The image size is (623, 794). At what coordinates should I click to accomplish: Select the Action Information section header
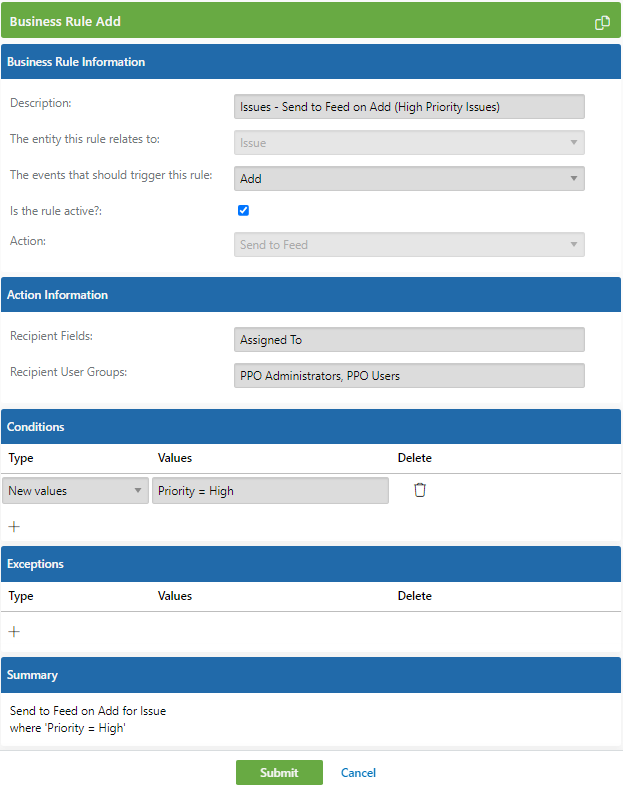tap(311, 294)
